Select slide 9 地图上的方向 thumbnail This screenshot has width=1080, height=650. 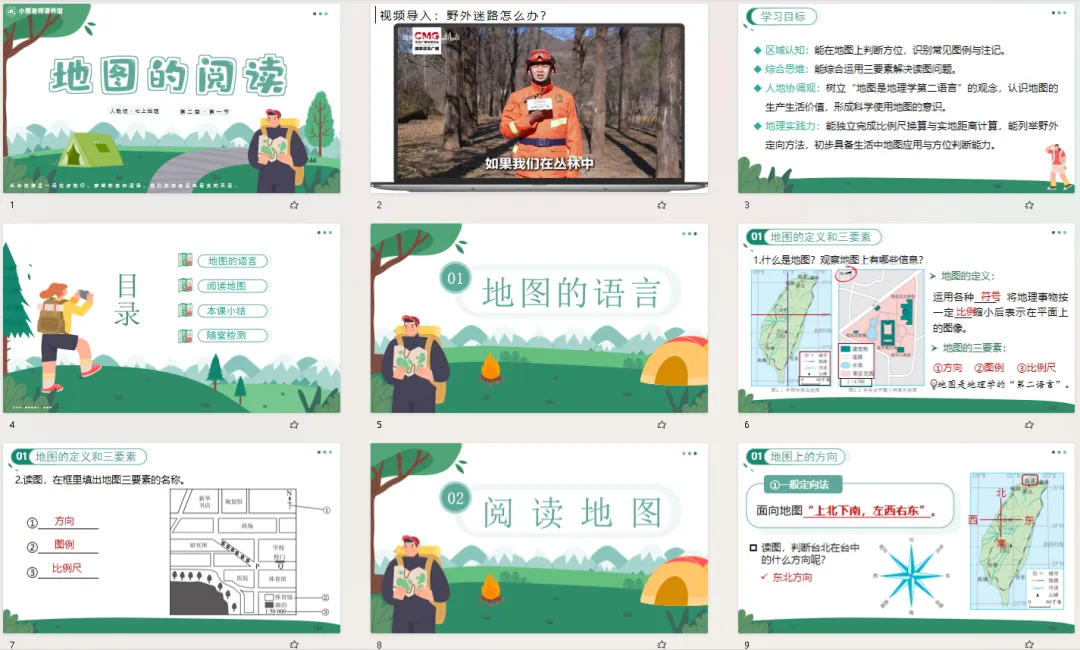point(906,538)
